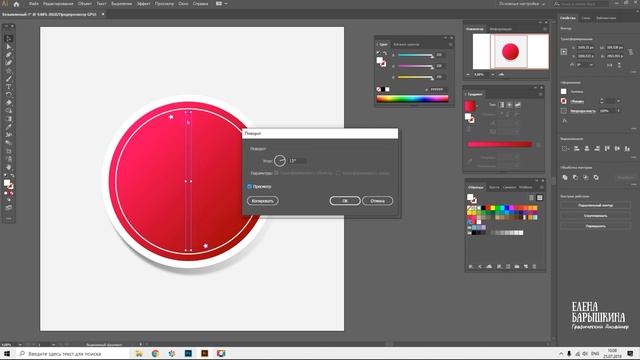Click horizontal align left icon
Viewport: 640px width, 360px height.
576,149
